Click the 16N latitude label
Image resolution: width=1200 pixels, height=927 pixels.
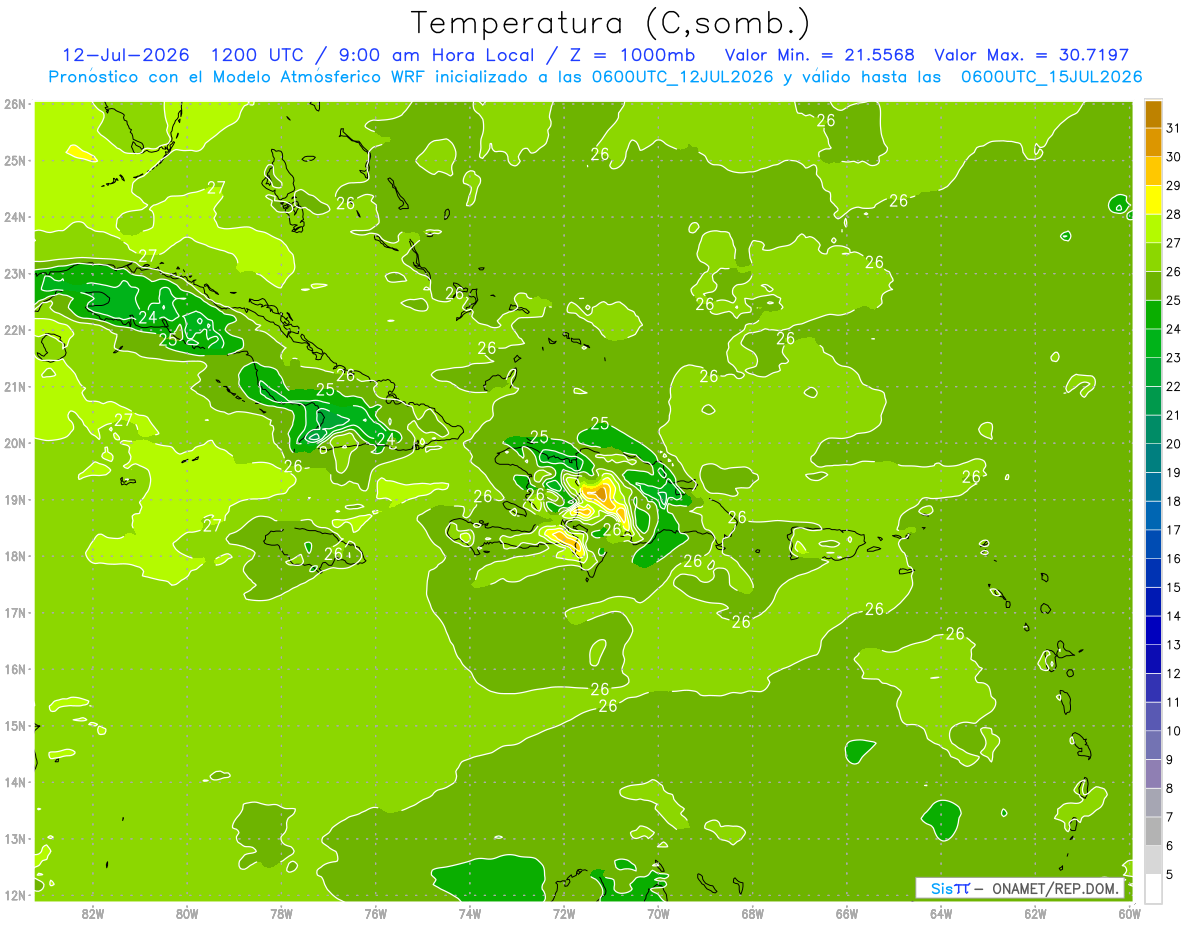coord(15,669)
